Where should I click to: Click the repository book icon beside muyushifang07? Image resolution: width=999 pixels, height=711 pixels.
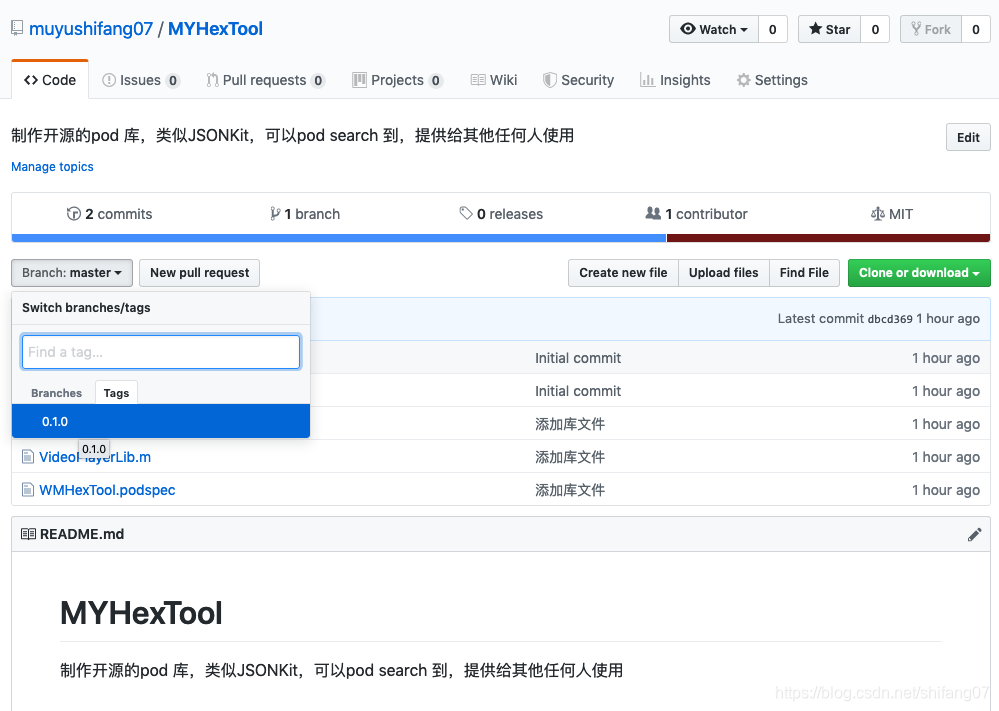(x=17, y=29)
